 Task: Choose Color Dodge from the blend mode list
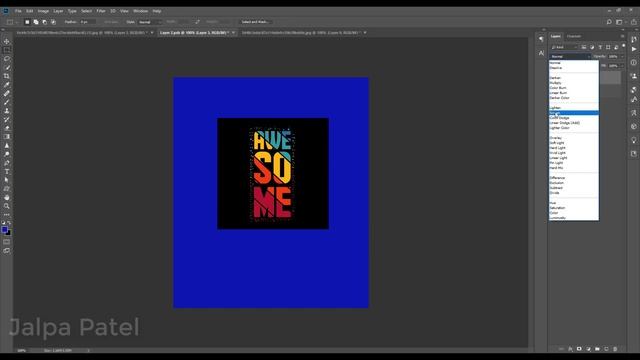tap(574, 118)
